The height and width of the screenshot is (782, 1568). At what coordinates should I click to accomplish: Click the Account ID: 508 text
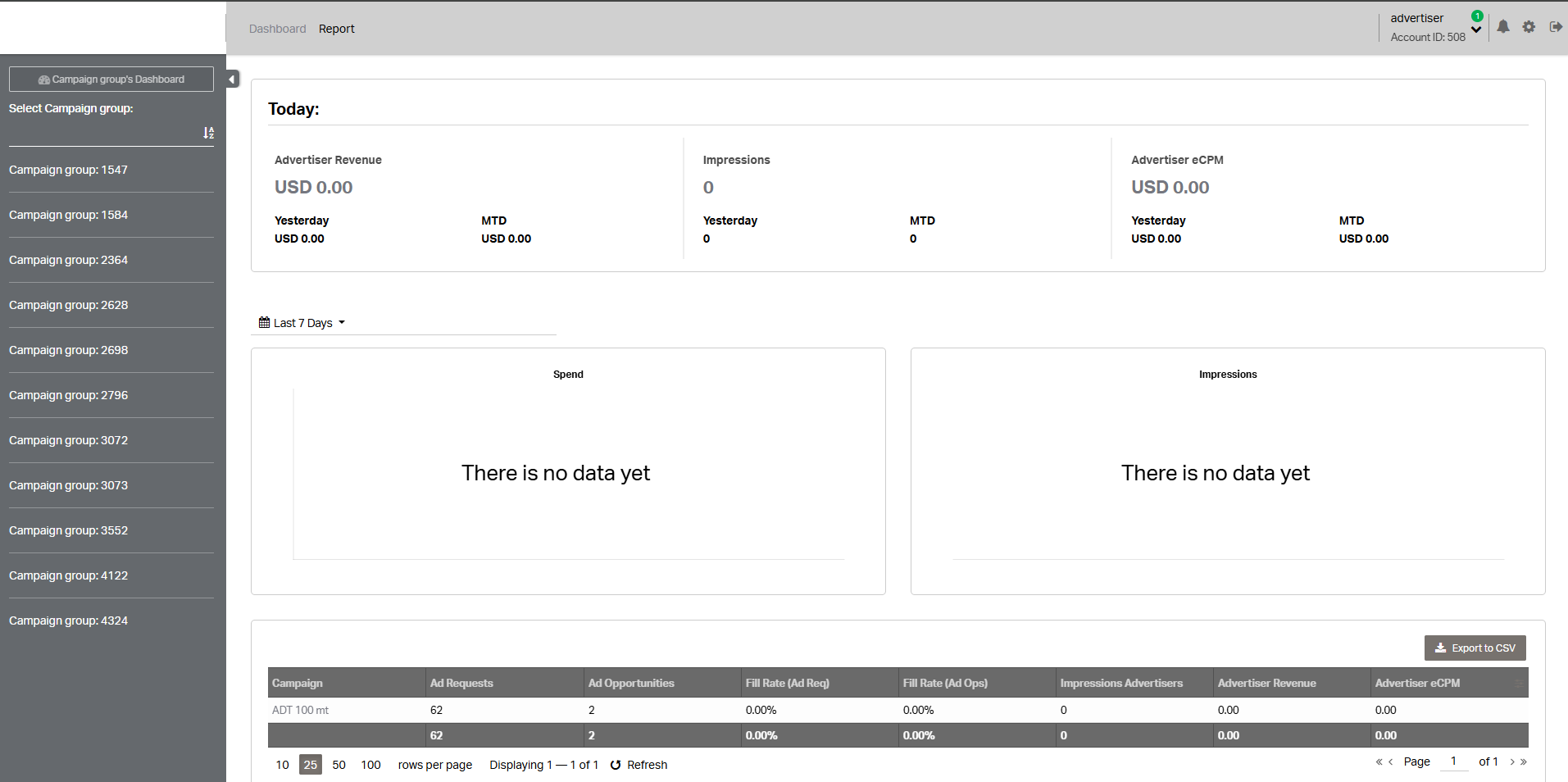(1428, 37)
